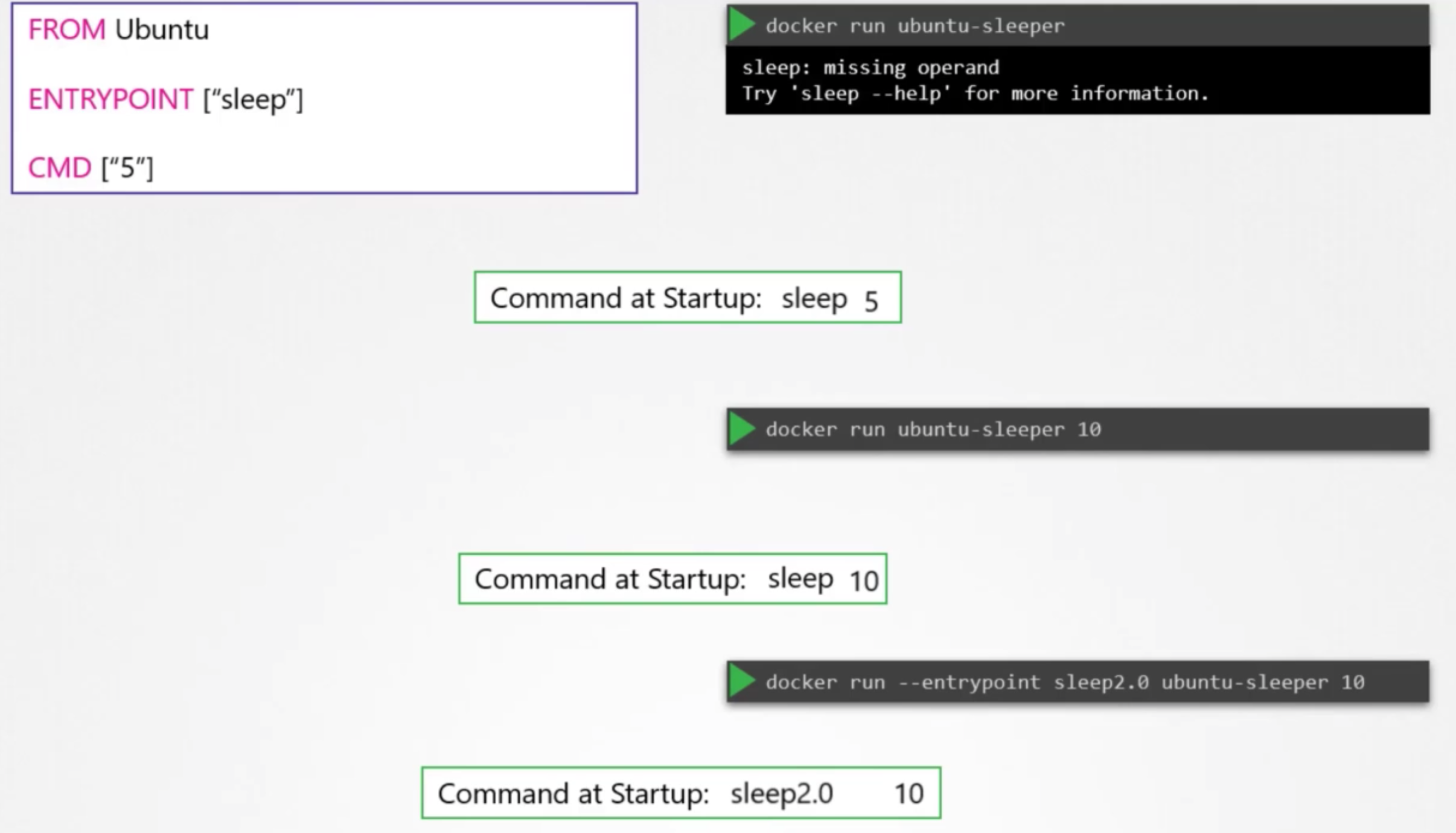
Task: Click 'docker run ubuntu-sleeper' command text
Action: [x=915, y=26]
